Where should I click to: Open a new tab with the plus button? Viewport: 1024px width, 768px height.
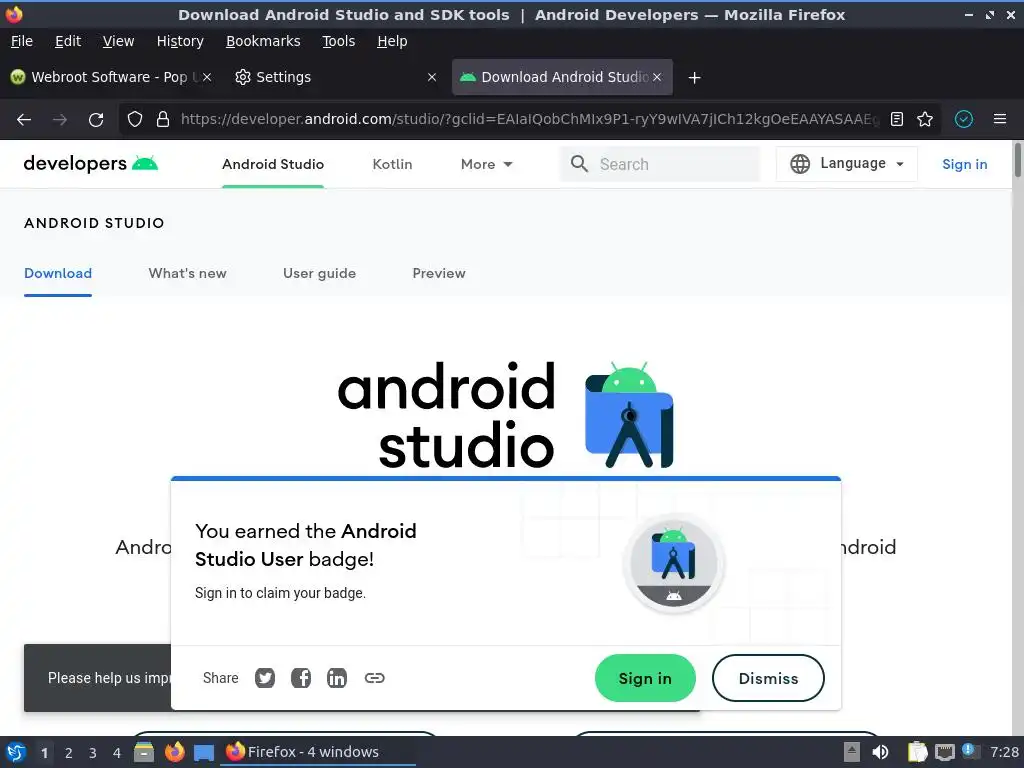[x=694, y=78]
